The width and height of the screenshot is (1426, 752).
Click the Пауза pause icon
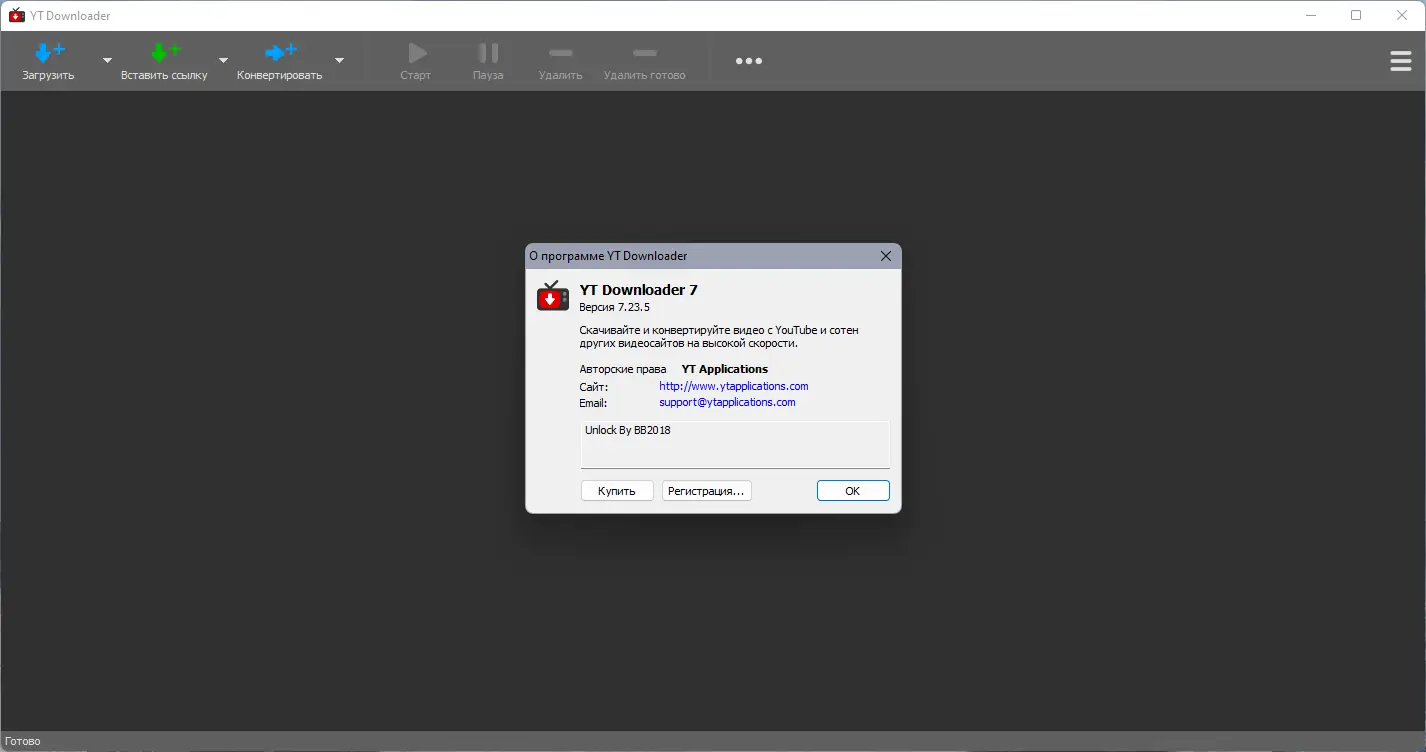(488, 53)
